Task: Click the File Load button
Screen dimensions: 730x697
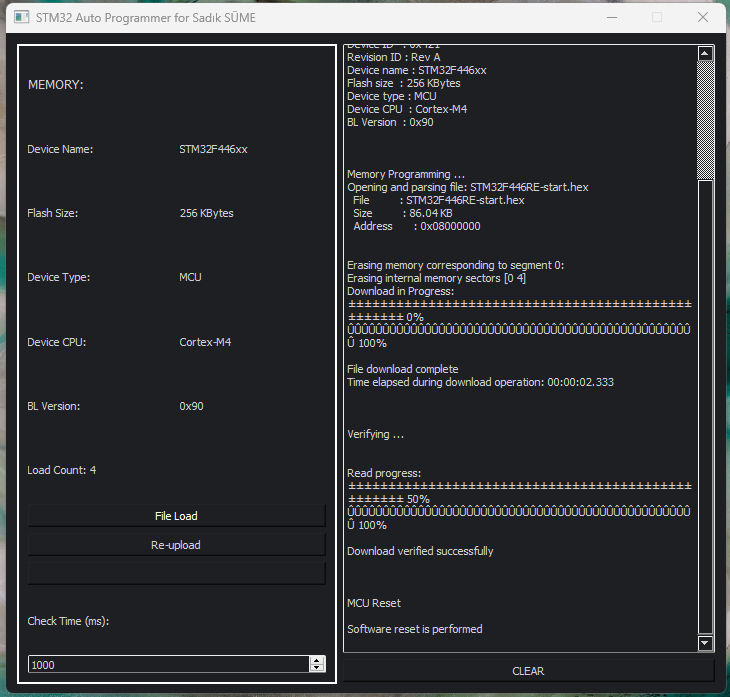Action: tap(176, 515)
